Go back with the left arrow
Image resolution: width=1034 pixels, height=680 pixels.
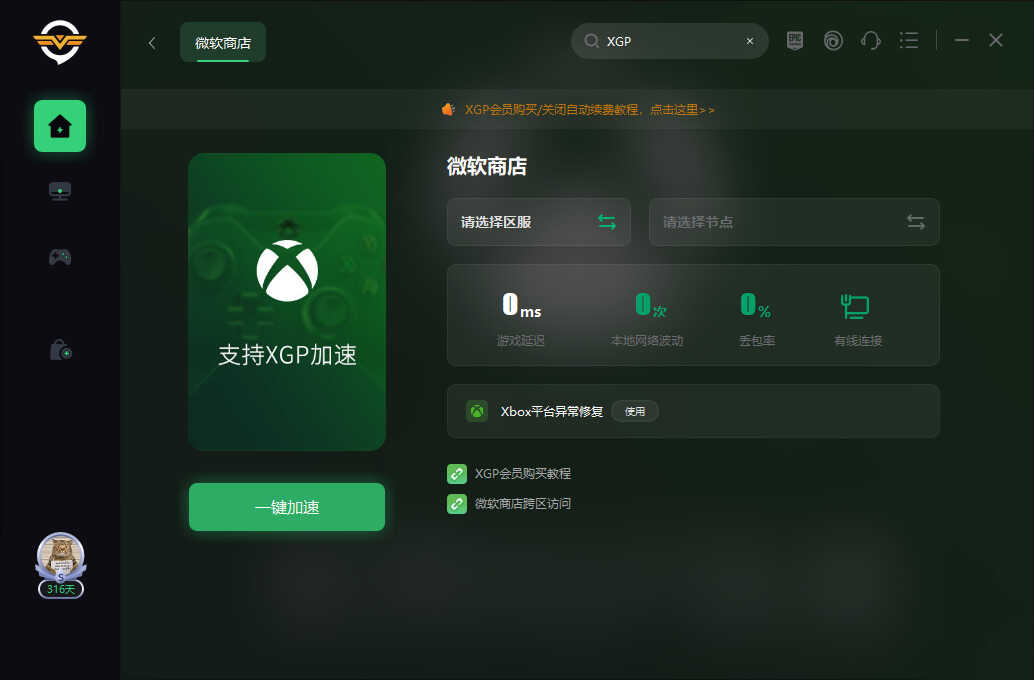click(152, 43)
